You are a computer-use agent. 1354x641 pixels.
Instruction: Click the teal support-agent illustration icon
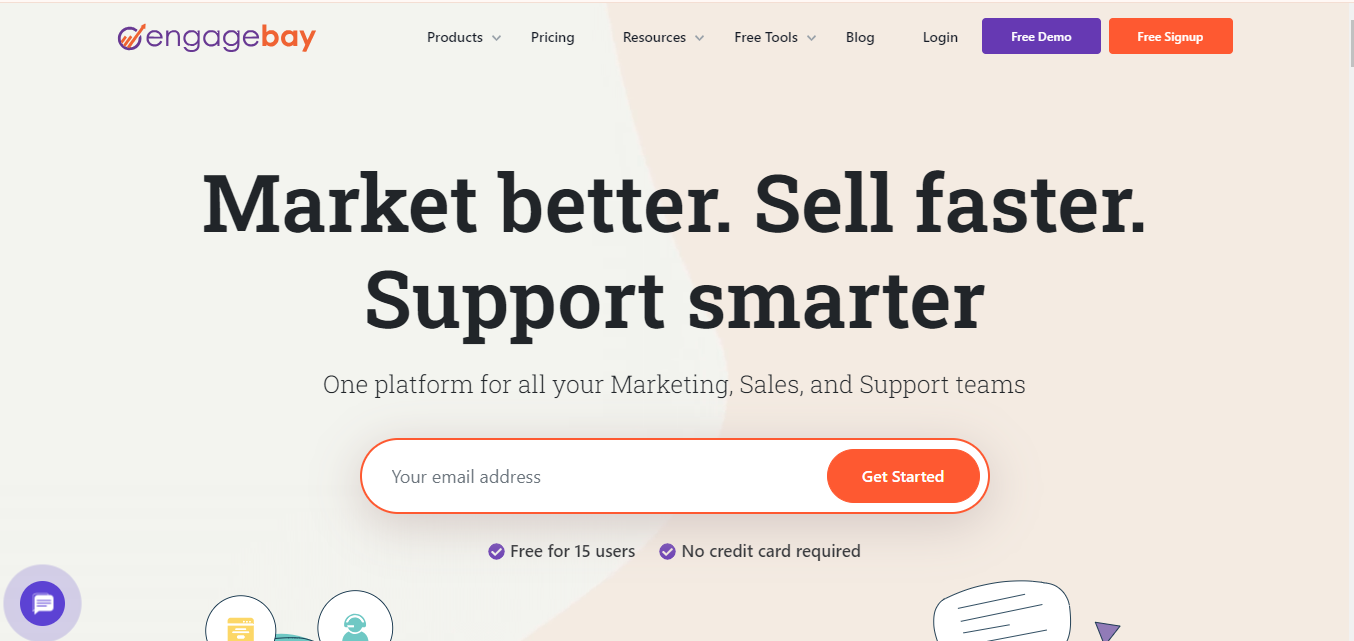[x=355, y=622]
